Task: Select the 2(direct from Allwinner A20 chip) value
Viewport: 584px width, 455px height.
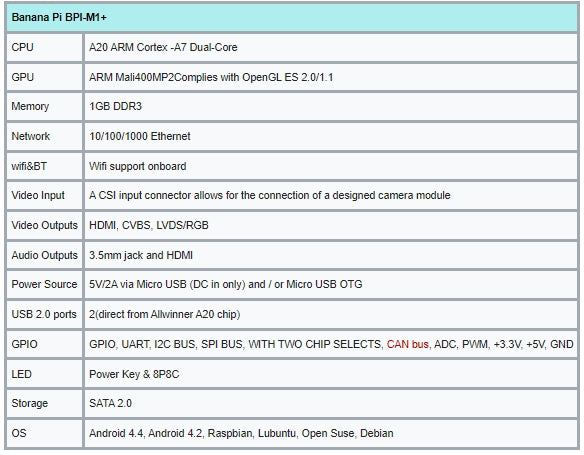Action: [x=165, y=314]
